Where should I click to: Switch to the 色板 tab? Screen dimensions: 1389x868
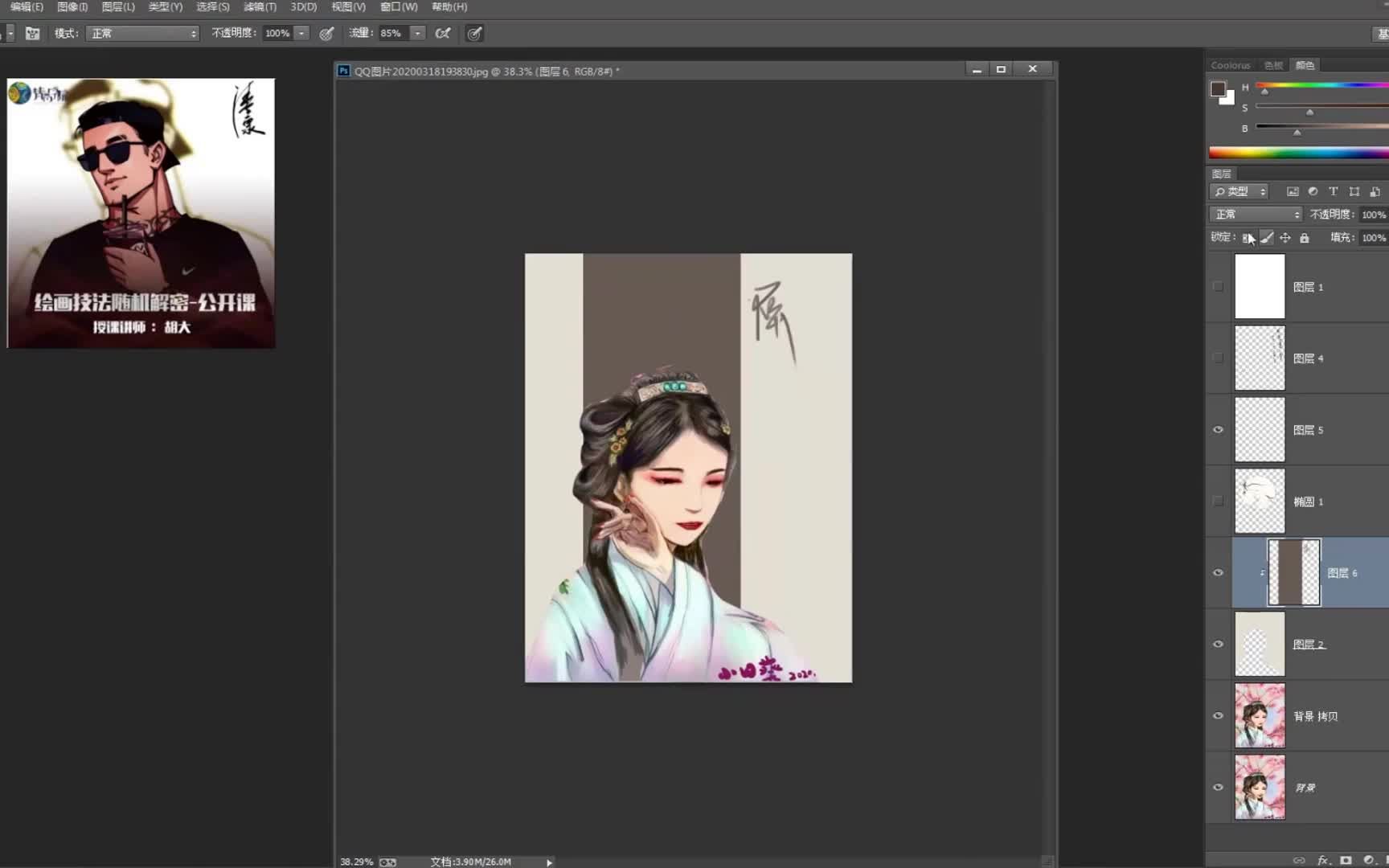1273,66
